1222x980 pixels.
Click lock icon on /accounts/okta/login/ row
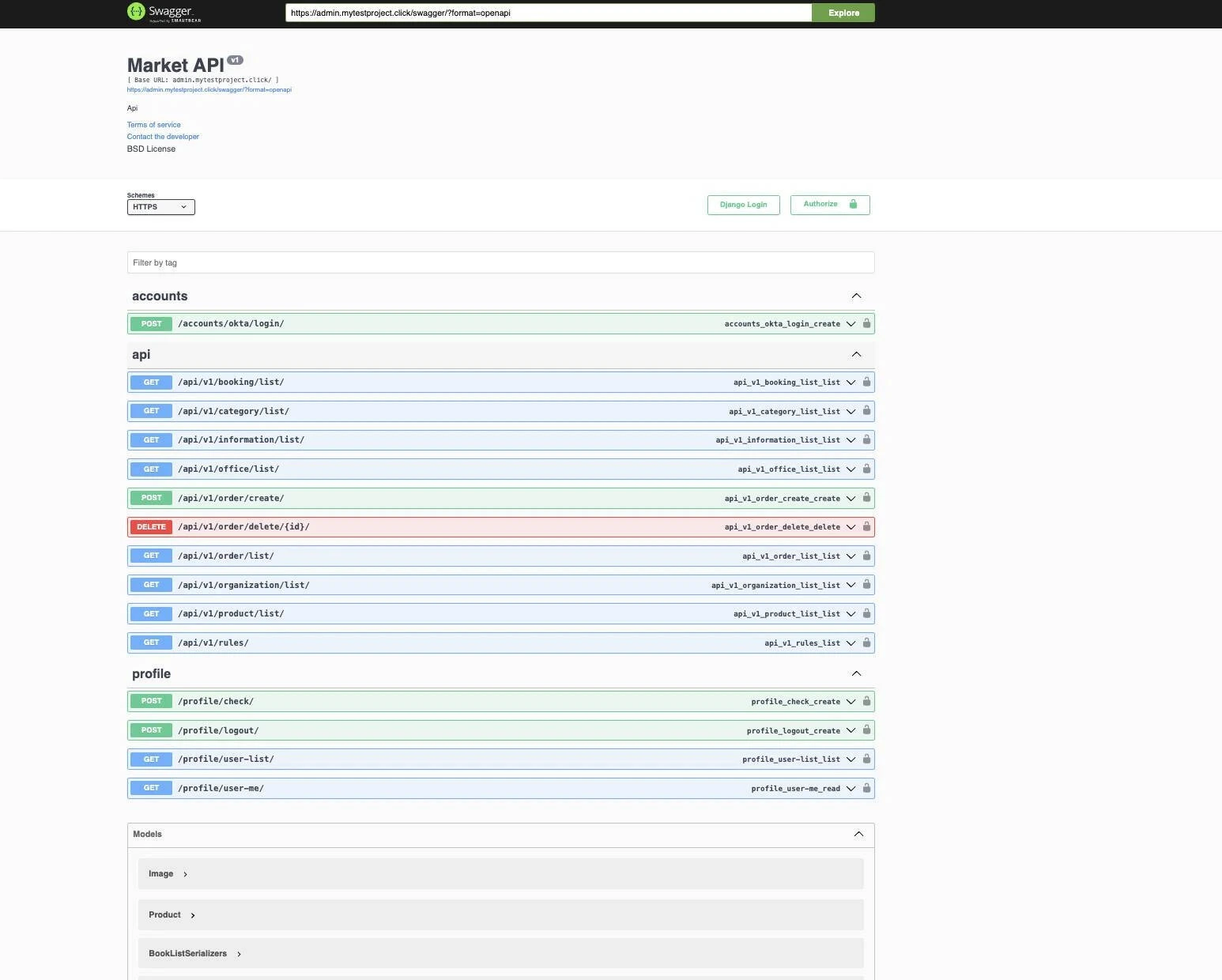pos(866,323)
